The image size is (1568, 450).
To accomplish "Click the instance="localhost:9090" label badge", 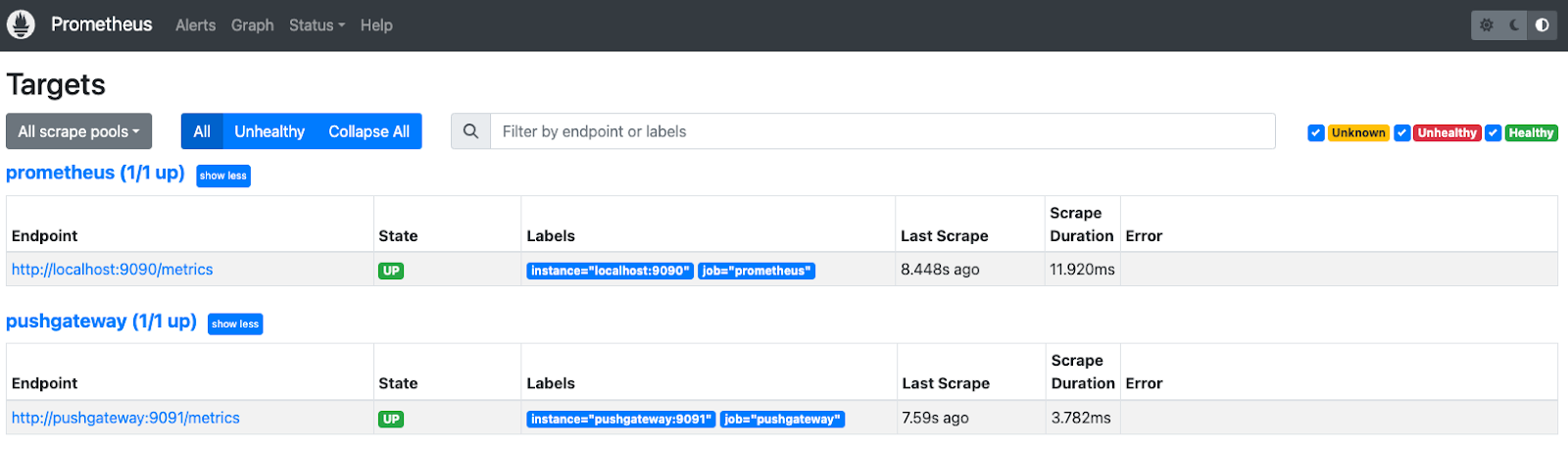I will [610, 271].
